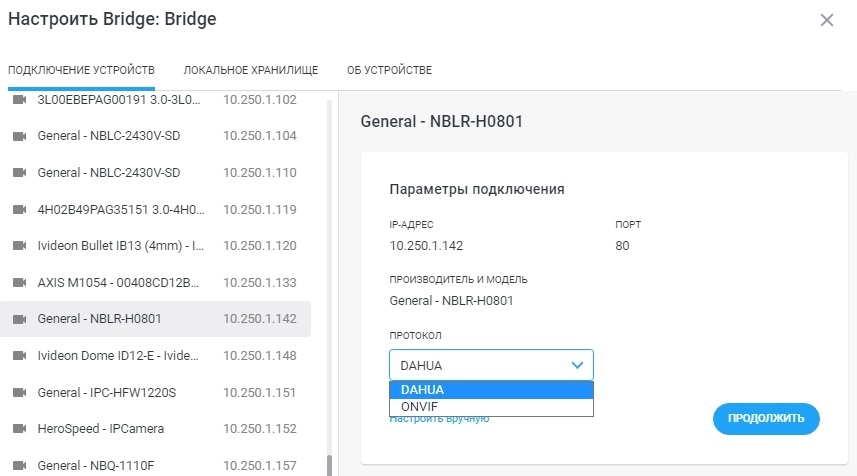This screenshot has width=857, height=476.
Task: Select device 3L00EBEPAG00191 3.0-3L0... in list
Action: click(x=119, y=99)
